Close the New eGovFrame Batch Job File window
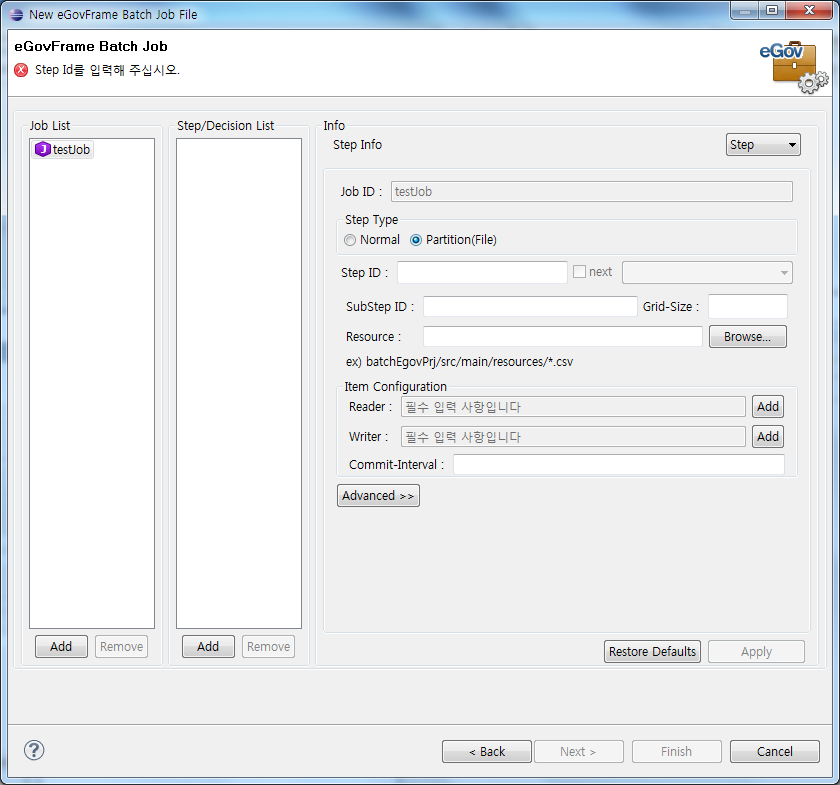The height and width of the screenshot is (785, 840). click(x=809, y=10)
